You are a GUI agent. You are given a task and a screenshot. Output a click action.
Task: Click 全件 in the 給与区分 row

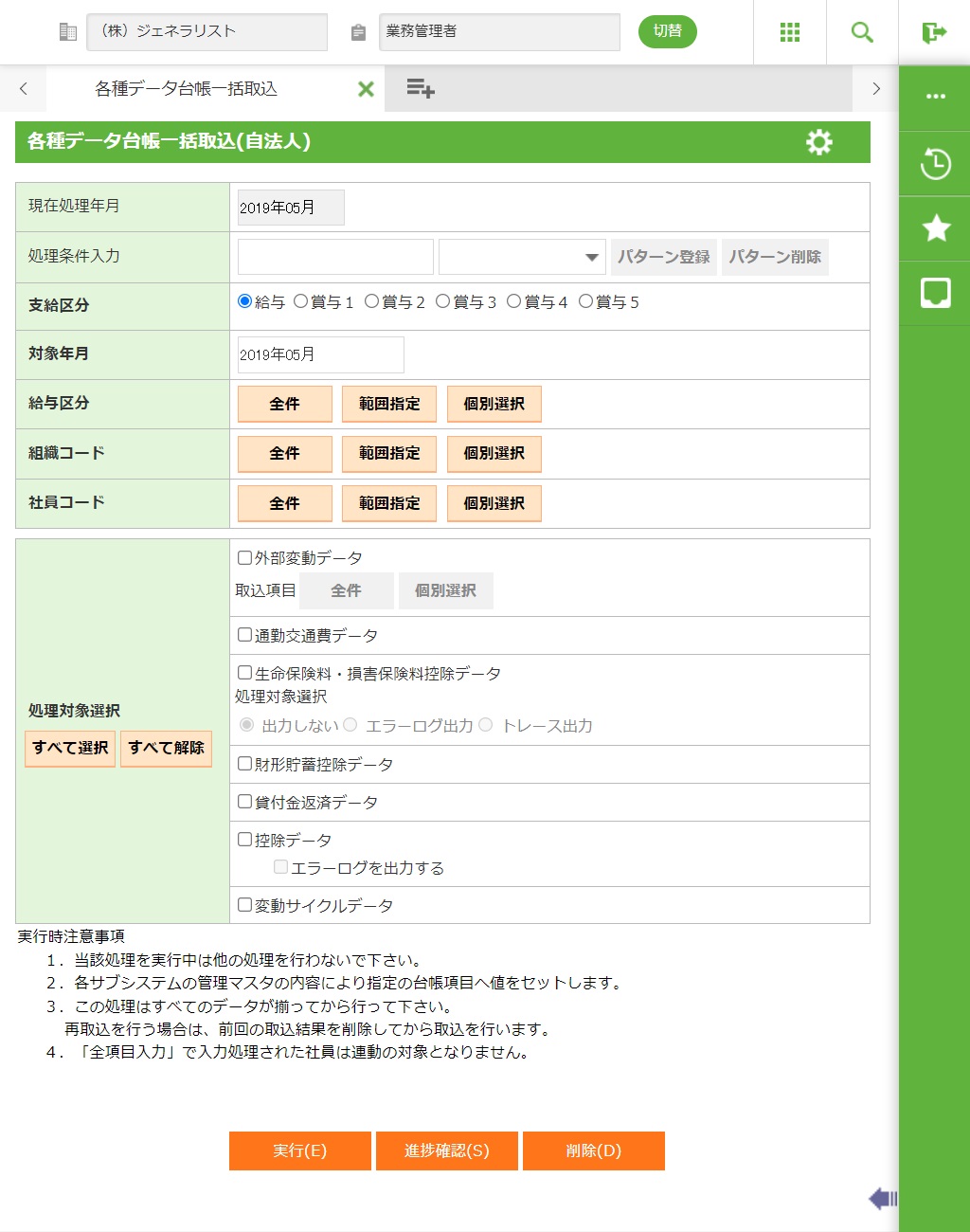tap(284, 404)
